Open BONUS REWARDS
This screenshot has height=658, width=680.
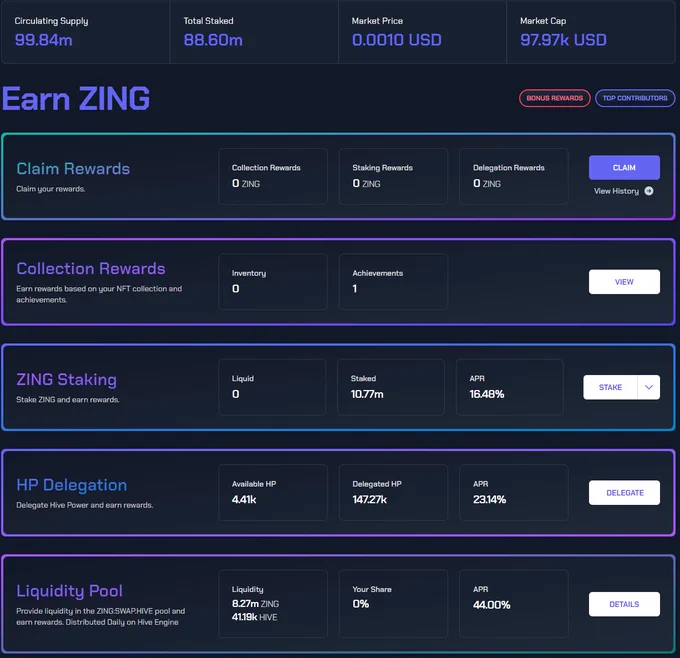pyautogui.click(x=555, y=98)
